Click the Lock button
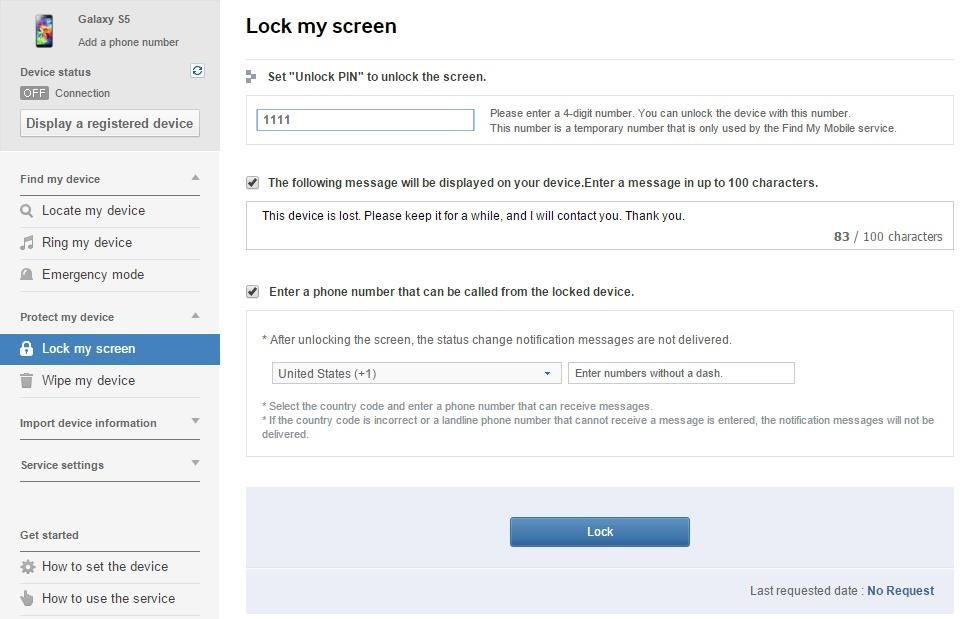 (x=599, y=531)
